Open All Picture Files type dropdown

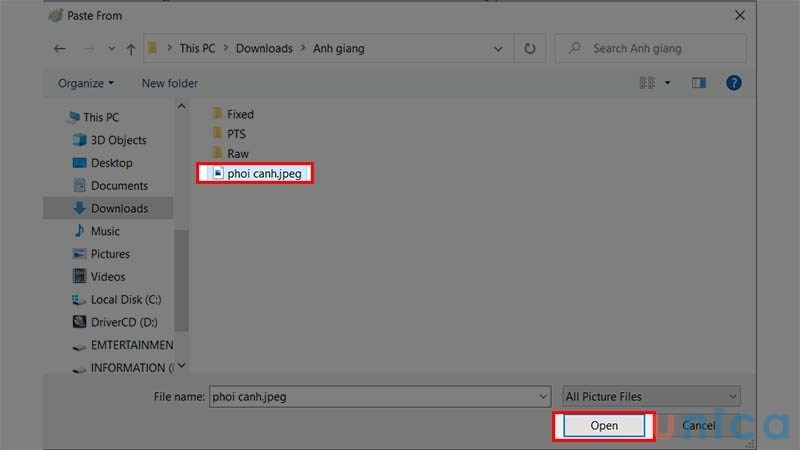click(x=652, y=396)
